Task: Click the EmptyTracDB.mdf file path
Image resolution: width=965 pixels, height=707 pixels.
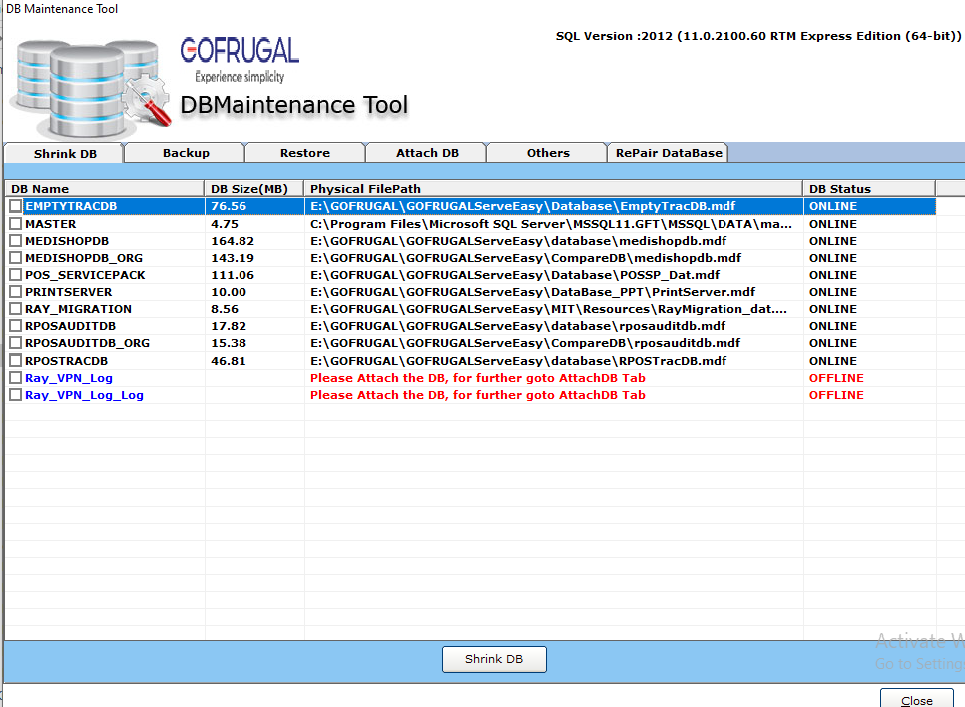Action: tap(523, 206)
